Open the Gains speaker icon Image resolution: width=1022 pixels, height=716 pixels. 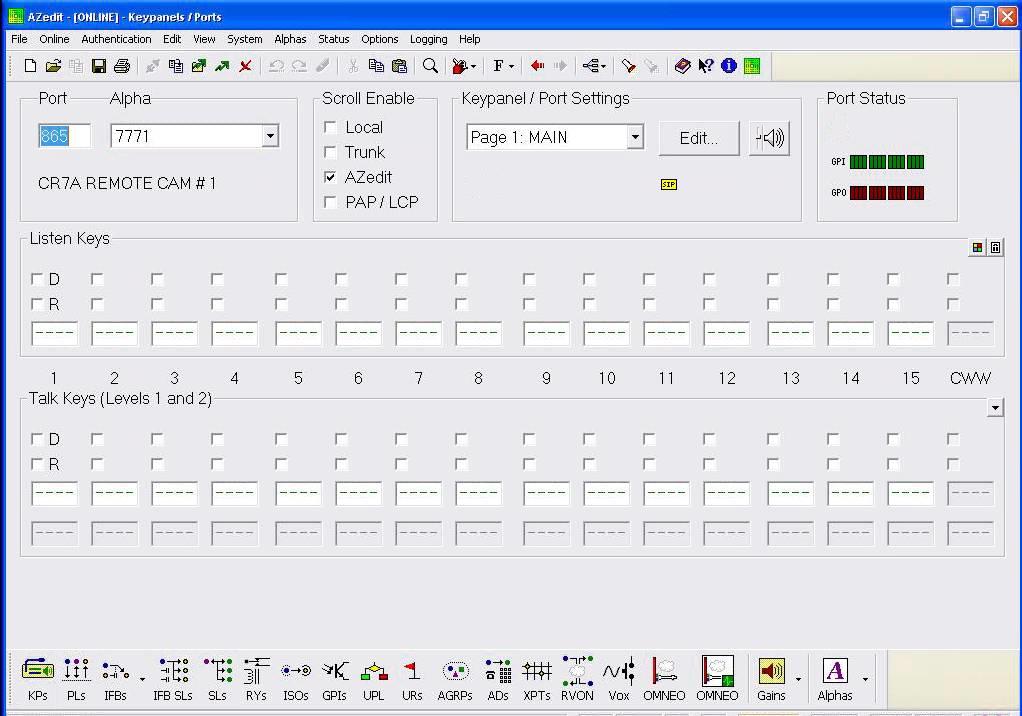(x=771, y=678)
